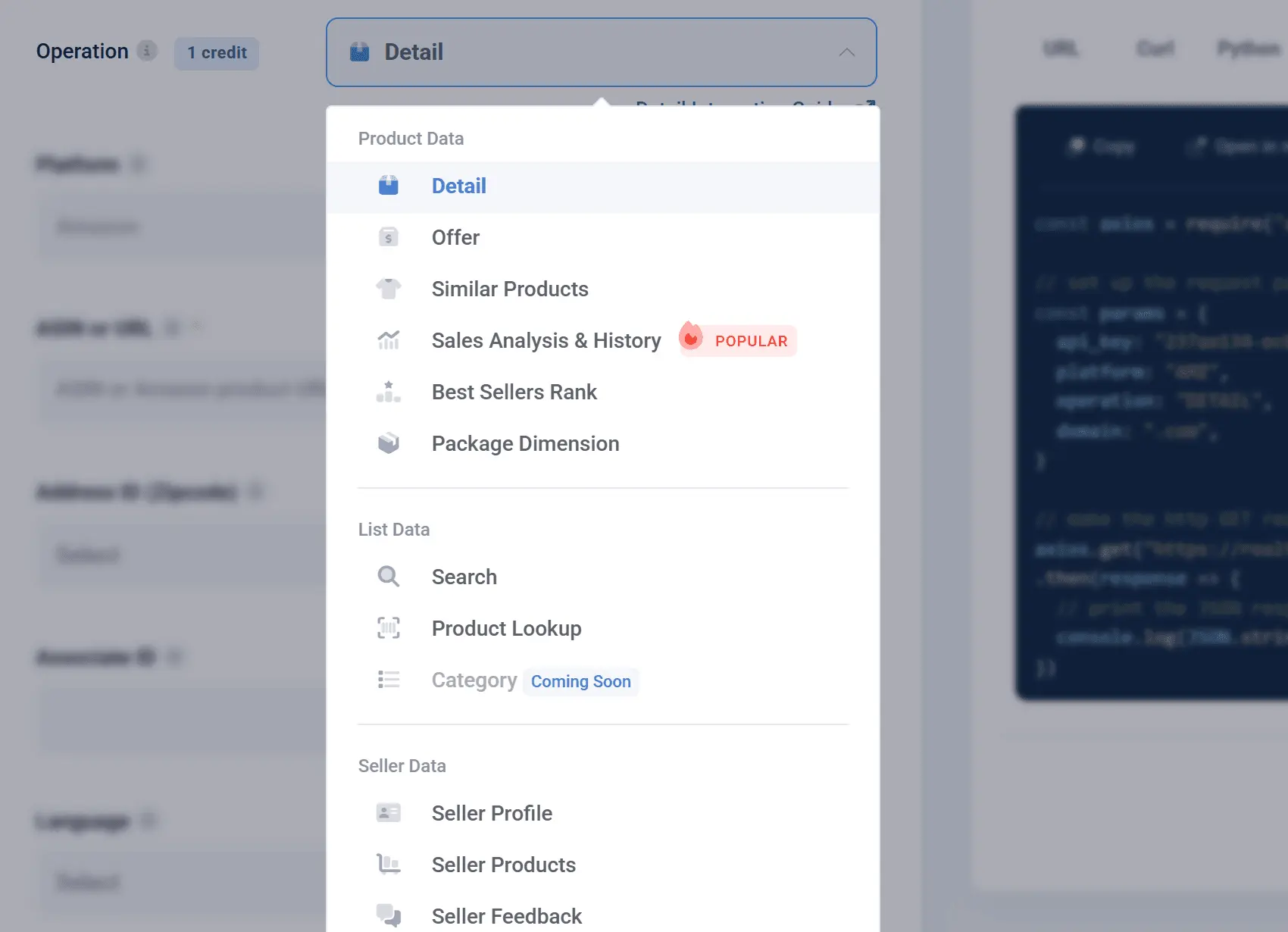Click the flame icon on POPULAR badge
The image size is (1288, 932).
(690, 336)
